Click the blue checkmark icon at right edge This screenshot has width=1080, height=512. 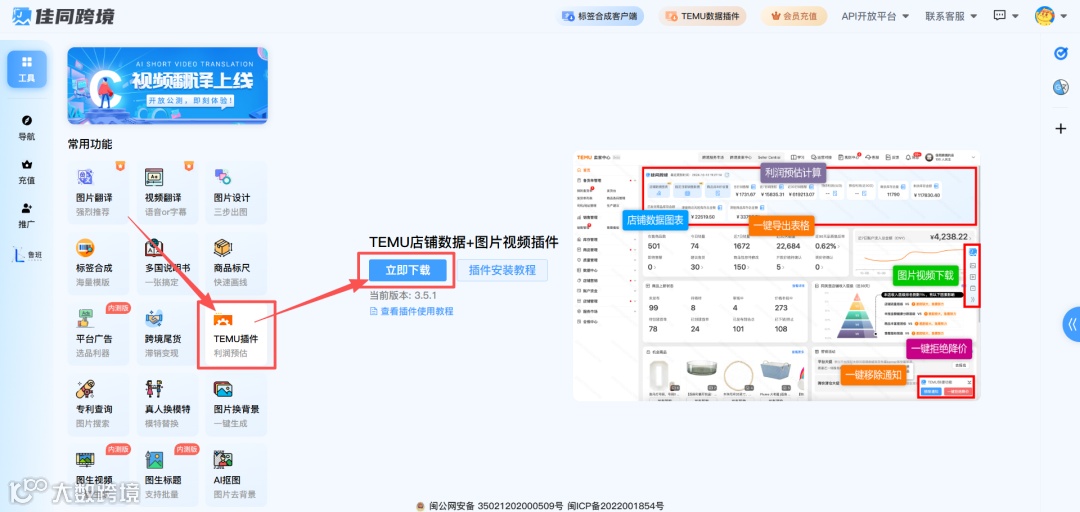click(x=1061, y=53)
